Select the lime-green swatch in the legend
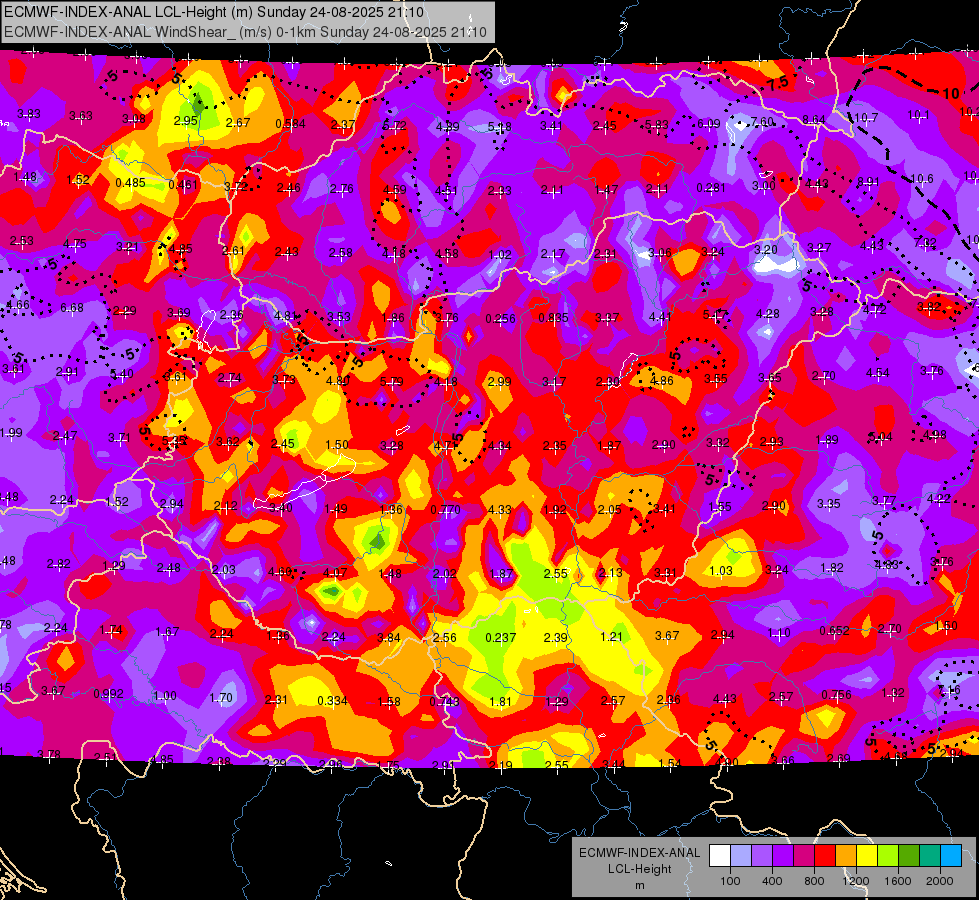 (x=887, y=856)
